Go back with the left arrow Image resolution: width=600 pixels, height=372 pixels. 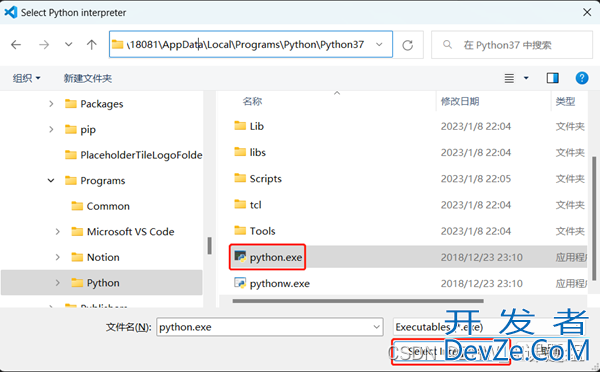(x=16, y=45)
